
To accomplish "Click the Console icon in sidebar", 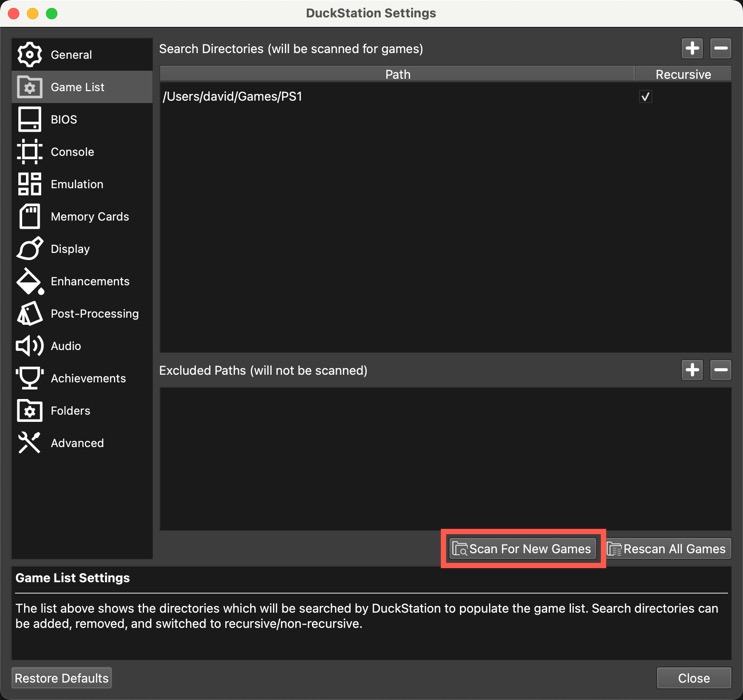I will coord(29,152).
